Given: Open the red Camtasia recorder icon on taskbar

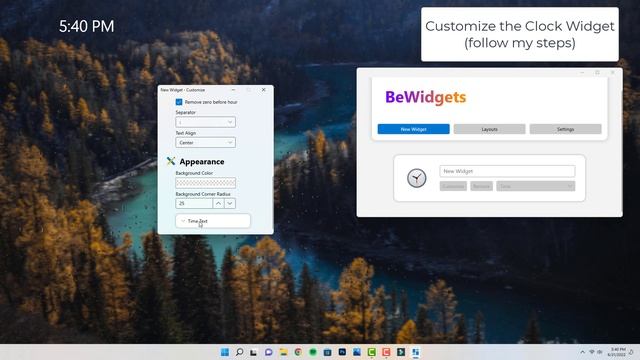Looking at the screenshot, I should click(x=386, y=352).
